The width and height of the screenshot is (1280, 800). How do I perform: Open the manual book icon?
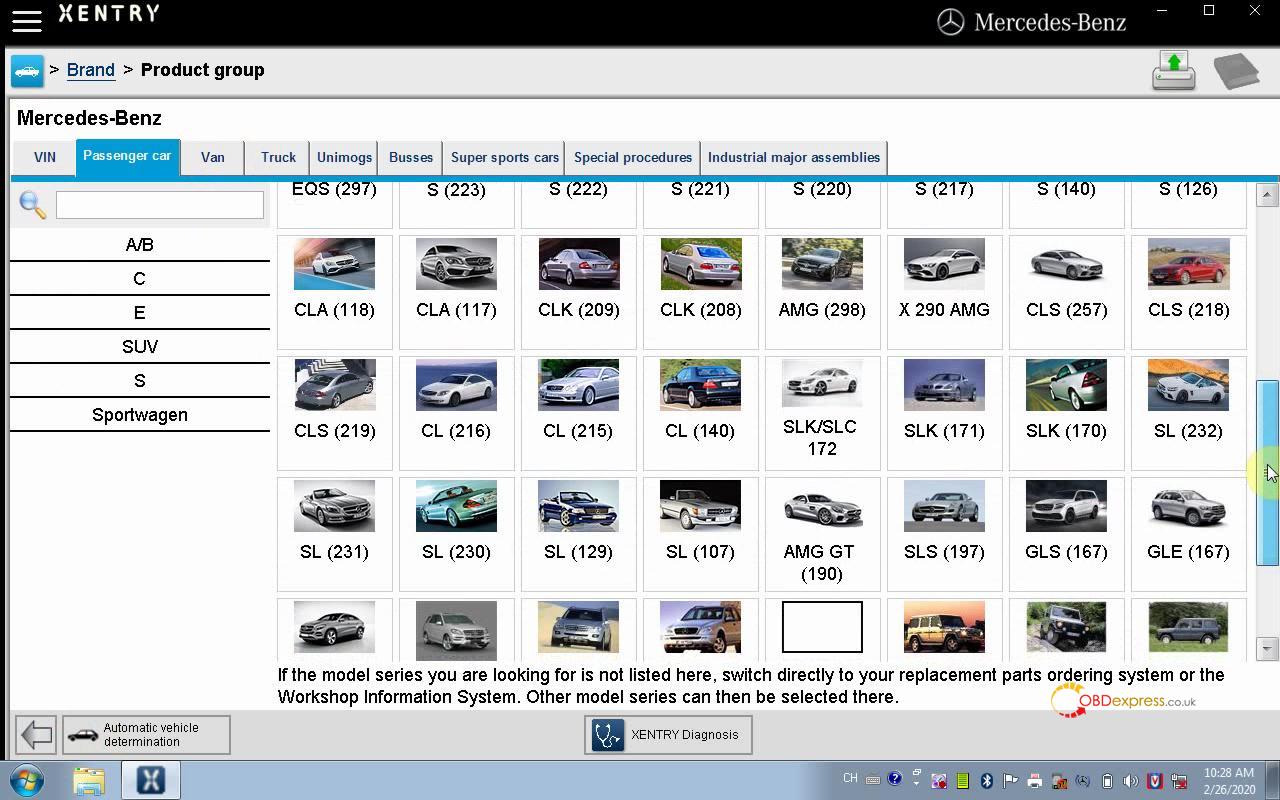1236,71
